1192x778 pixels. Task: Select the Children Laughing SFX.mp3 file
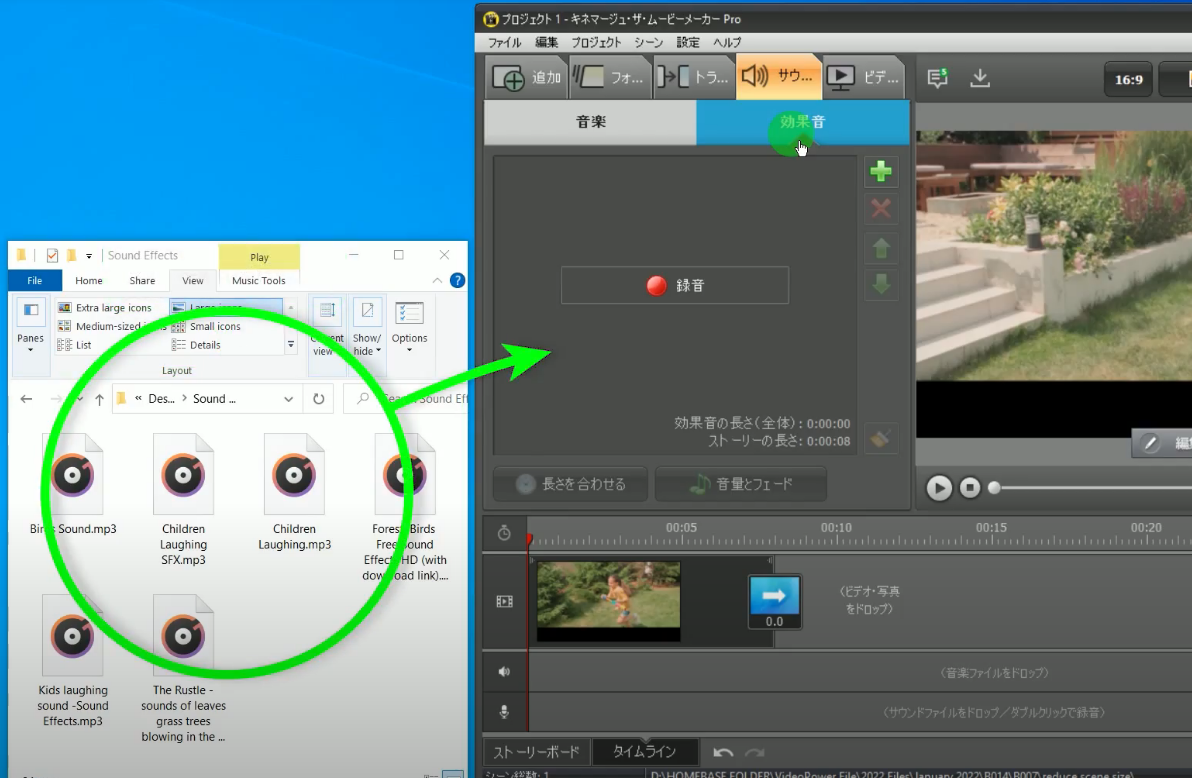click(183, 499)
